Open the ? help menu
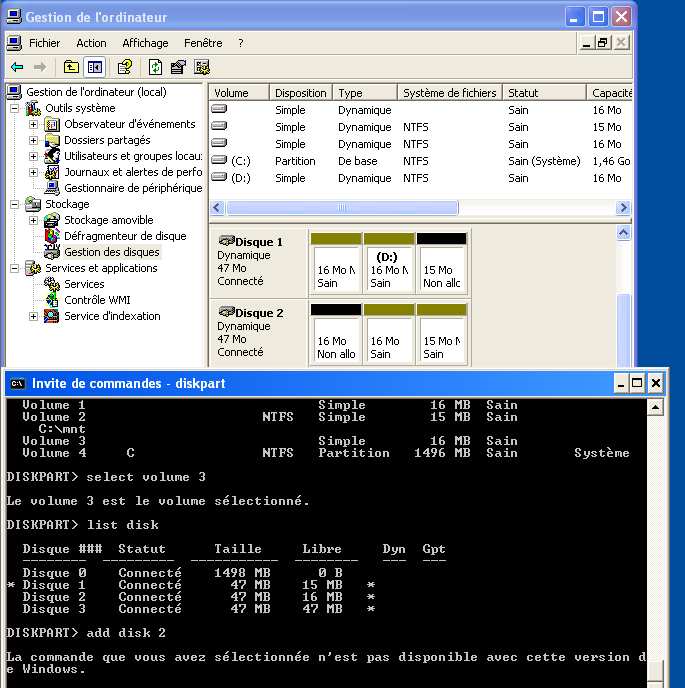 coord(240,43)
